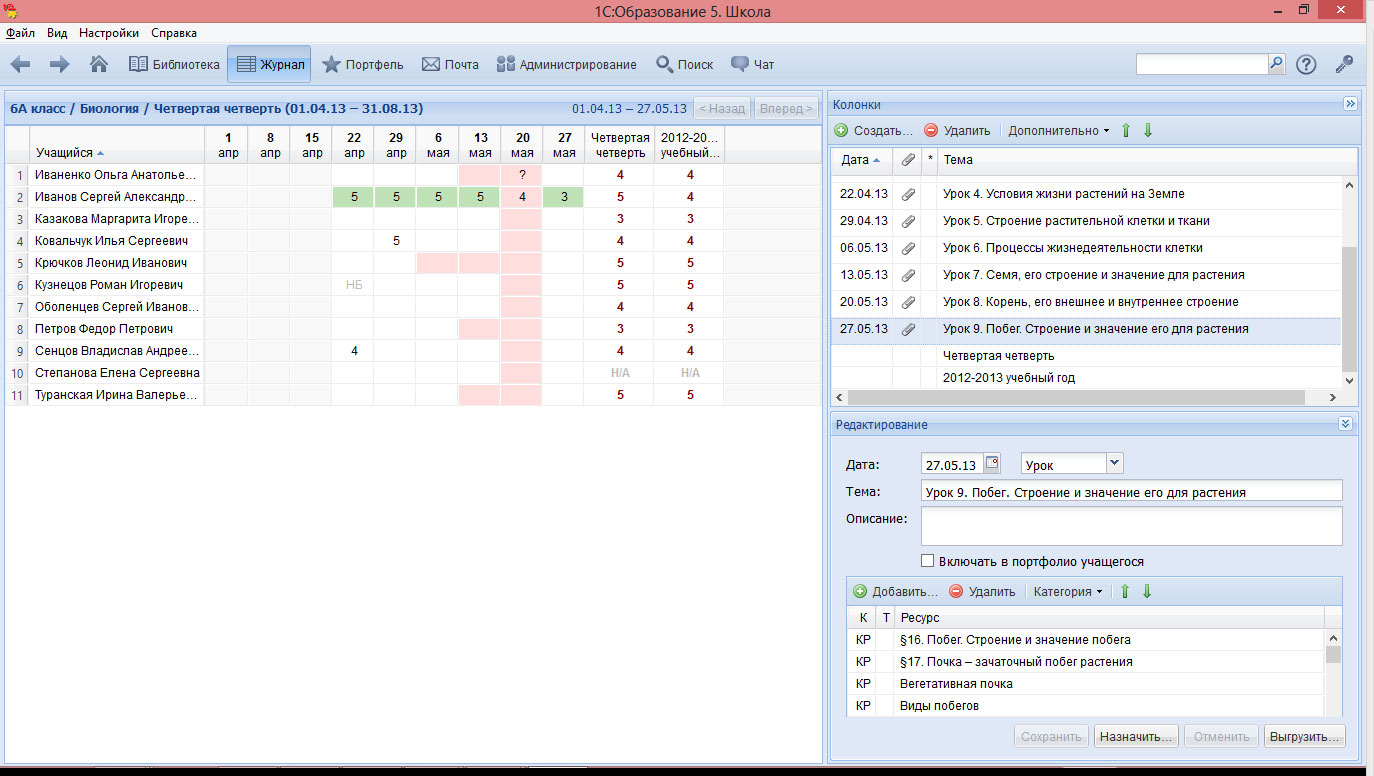Image resolution: width=1374 pixels, height=776 pixels.
Task: Click Удалить in the Колонки toolbar
Action: click(957, 131)
